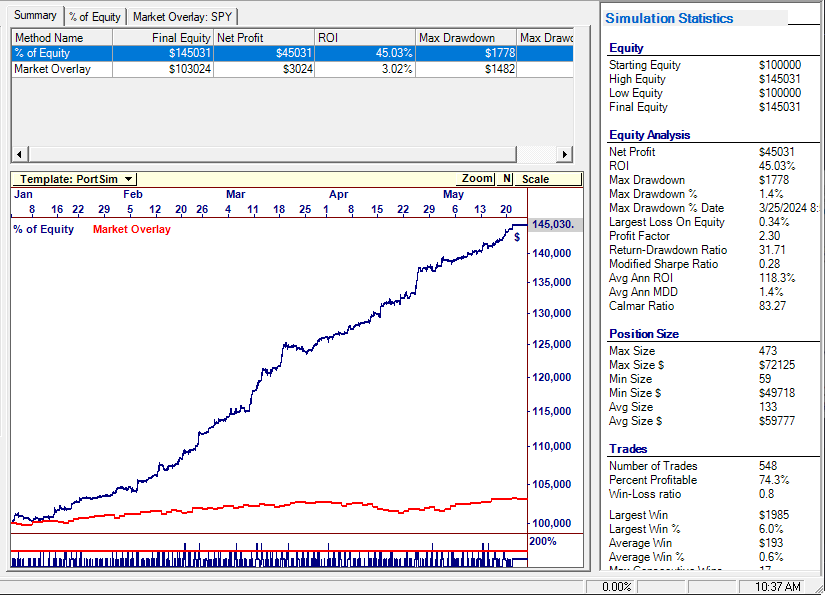Image resolution: width=825 pixels, height=595 pixels.
Task: Click the Max Size $ value $72125
Action: point(777,365)
